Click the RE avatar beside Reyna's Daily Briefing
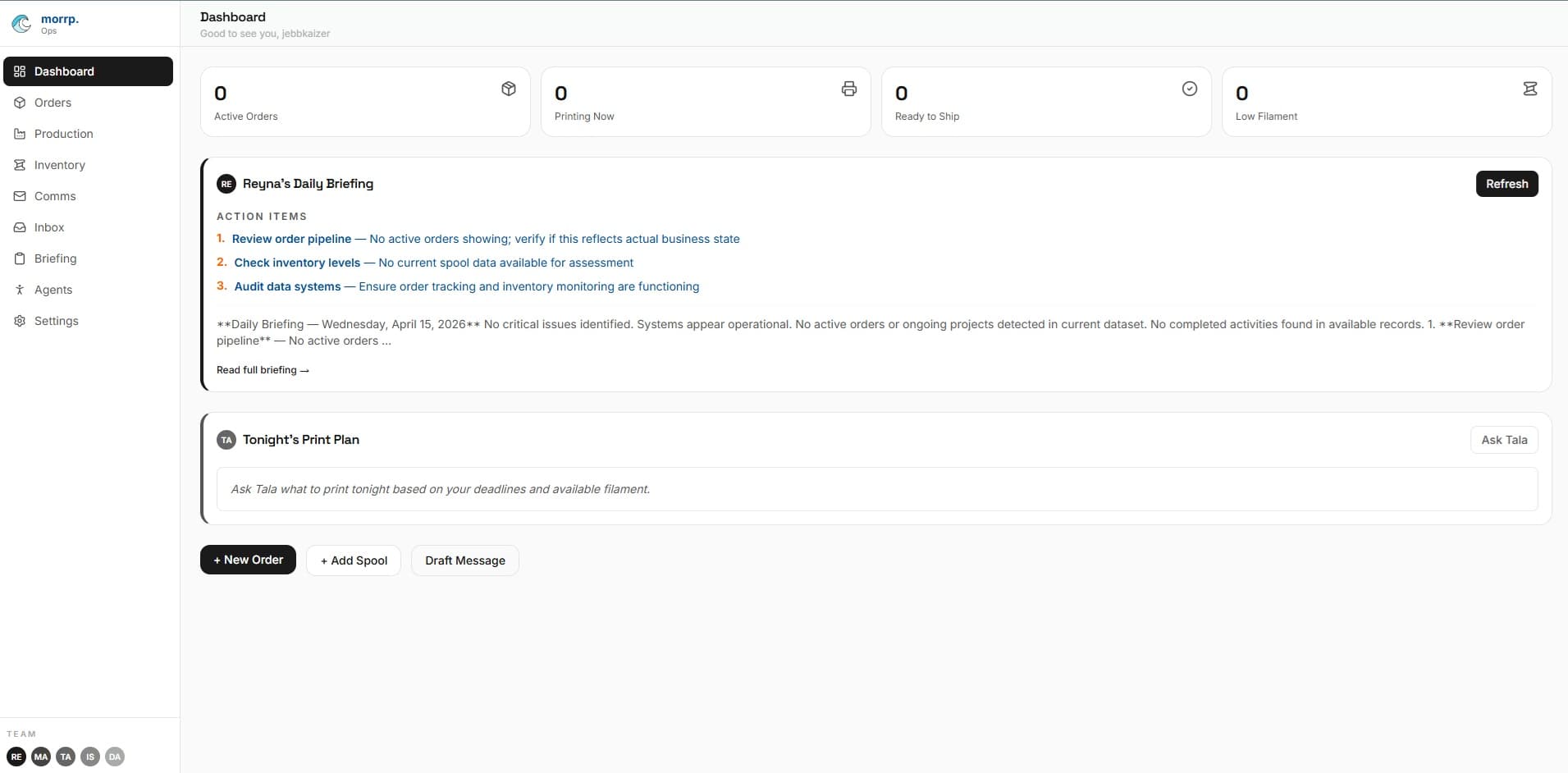 [226, 184]
